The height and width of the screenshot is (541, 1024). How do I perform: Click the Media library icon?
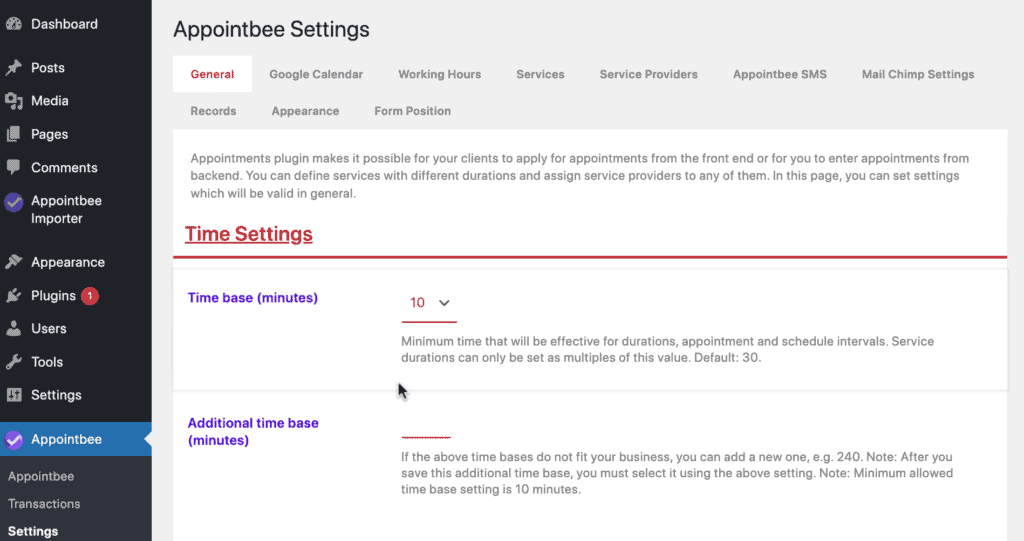pos(14,101)
